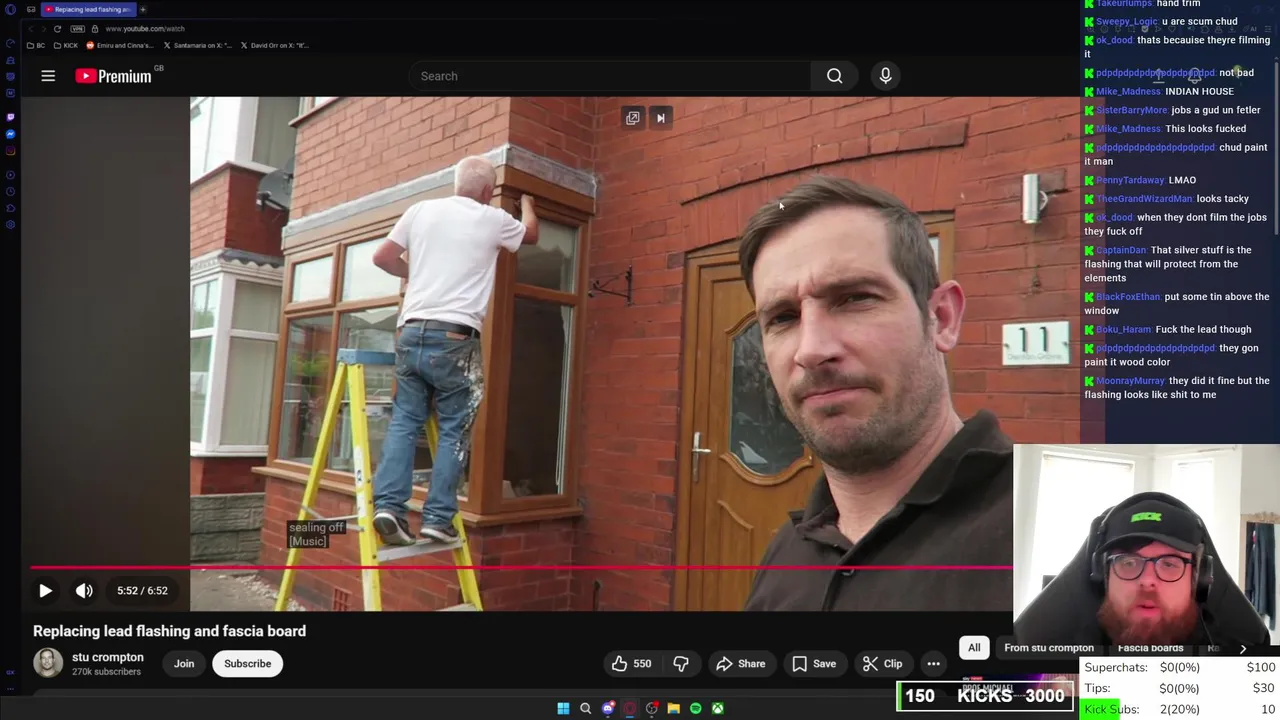
Task: Mute the video volume speaker
Action: pos(84,590)
